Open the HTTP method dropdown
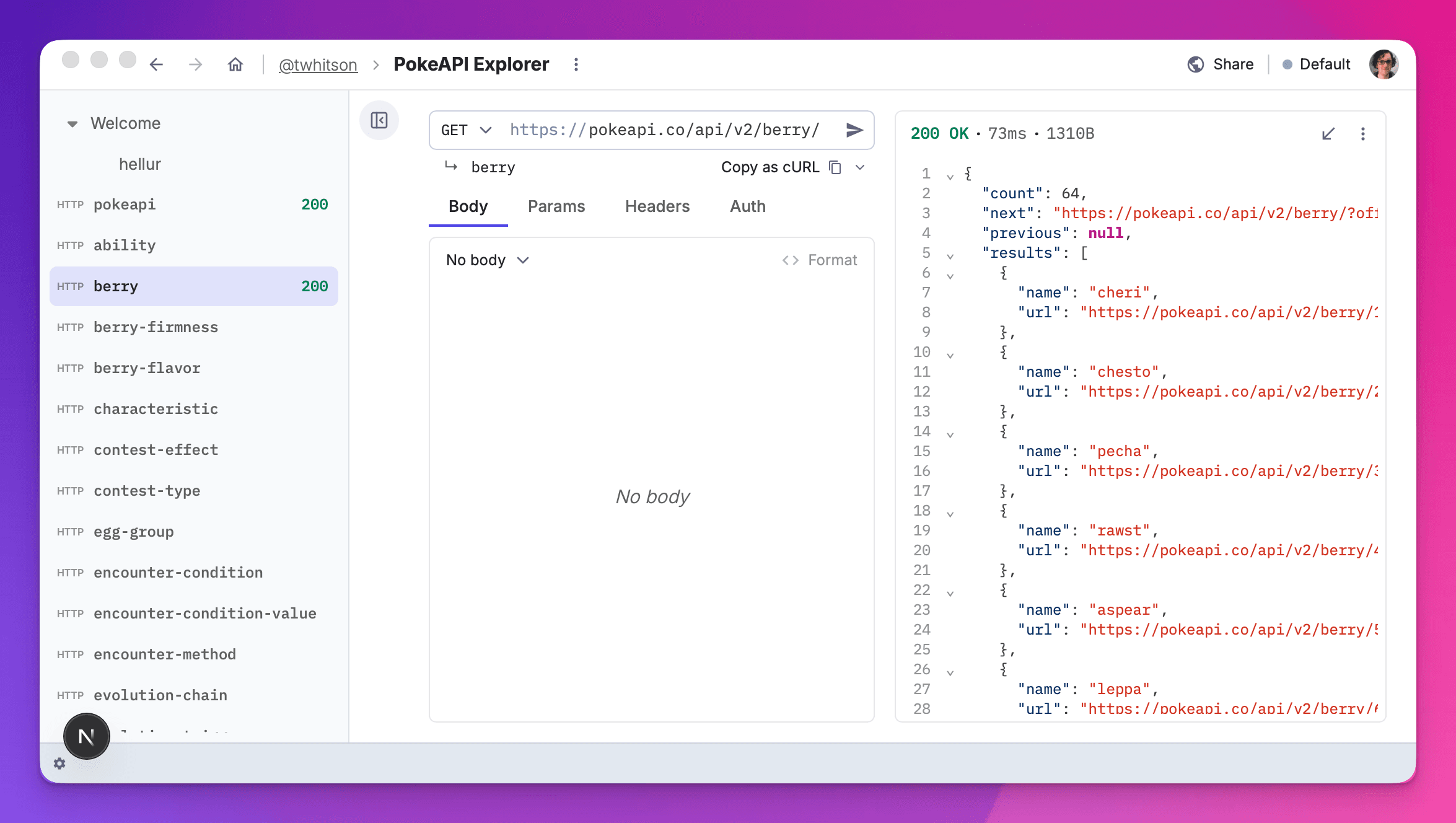The height and width of the screenshot is (823, 1456). click(x=465, y=130)
